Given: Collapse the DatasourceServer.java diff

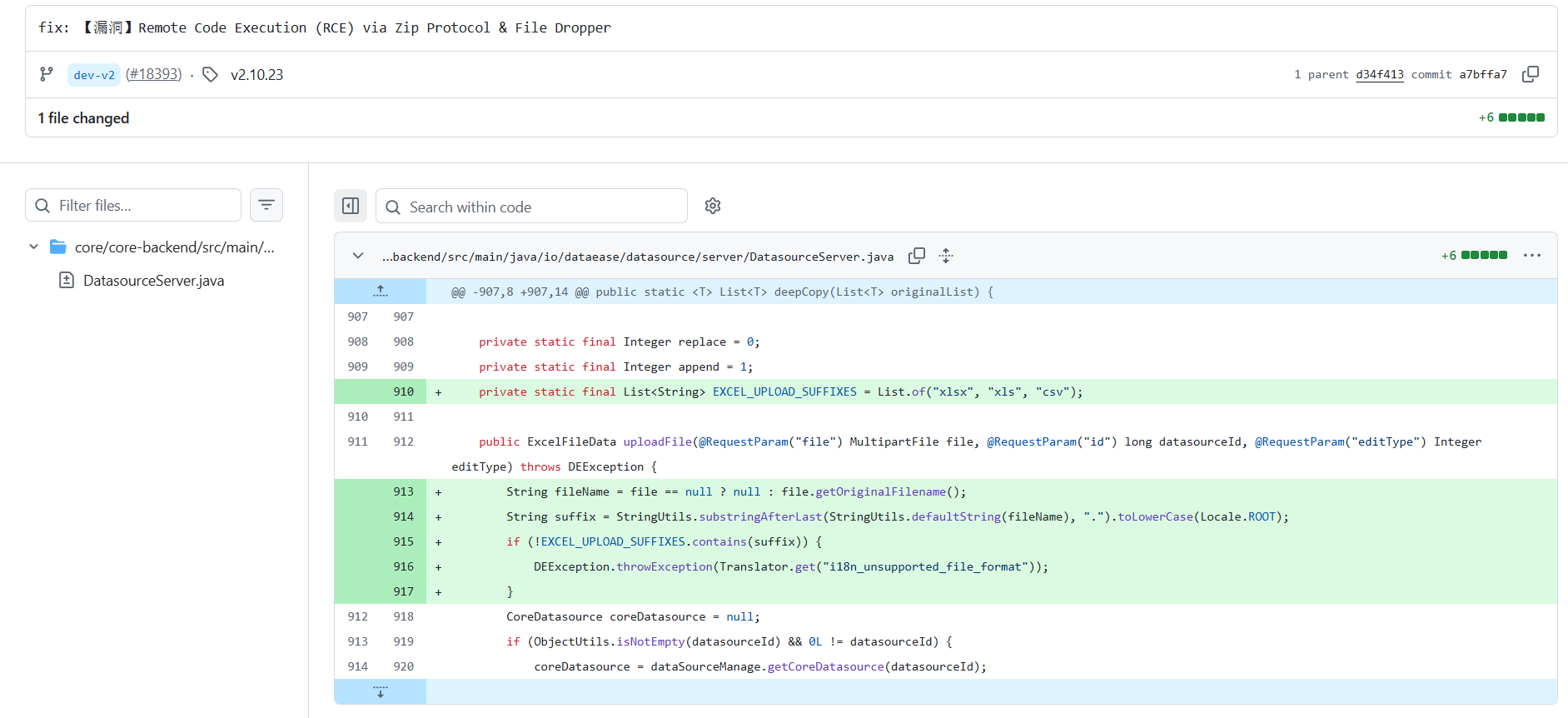Looking at the screenshot, I should tap(358, 256).
